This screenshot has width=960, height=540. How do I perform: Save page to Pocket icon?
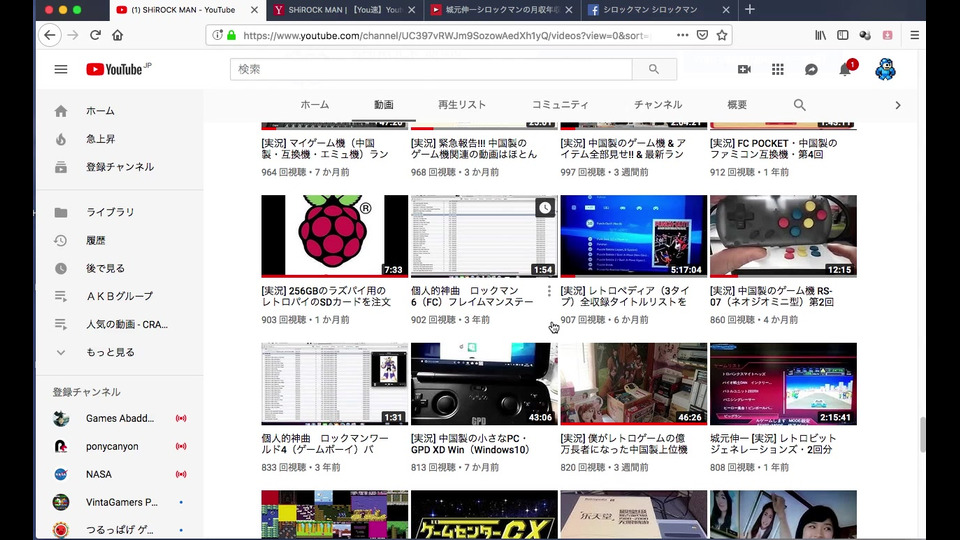[702, 35]
